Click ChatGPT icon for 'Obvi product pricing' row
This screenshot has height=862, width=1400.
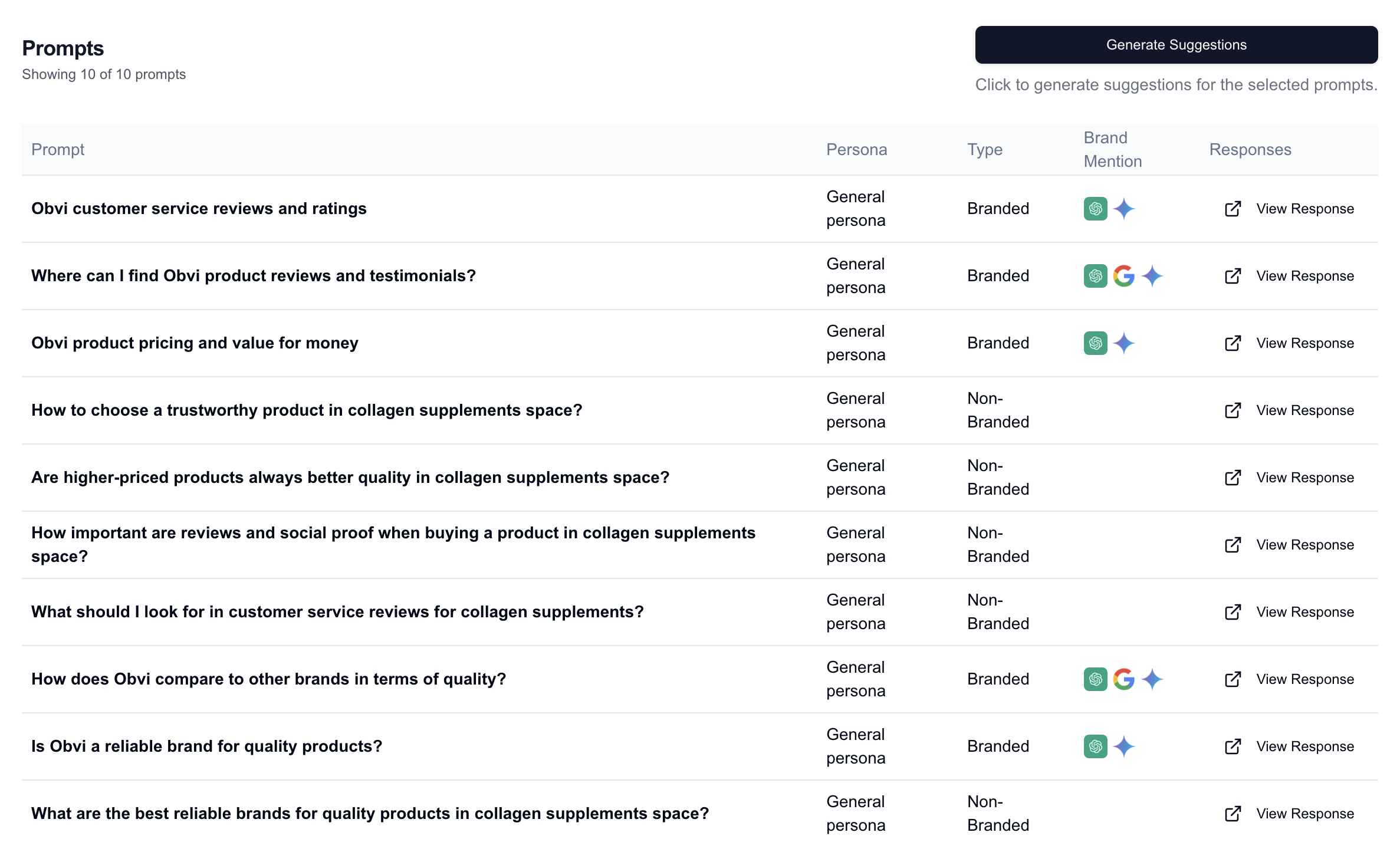click(x=1095, y=343)
